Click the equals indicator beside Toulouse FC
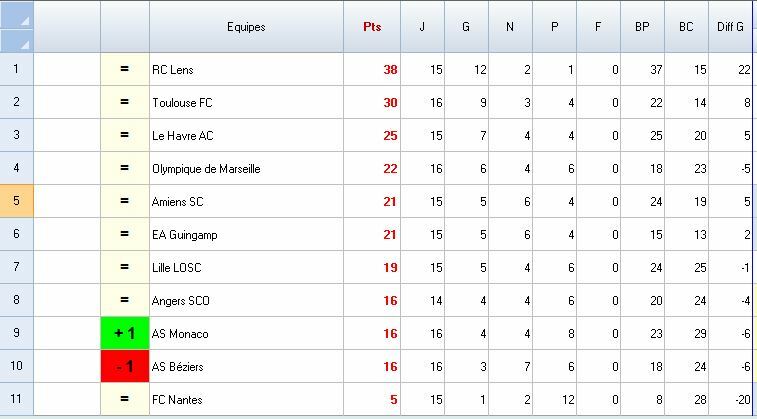The image size is (757, 419). [x=125, y=102]
